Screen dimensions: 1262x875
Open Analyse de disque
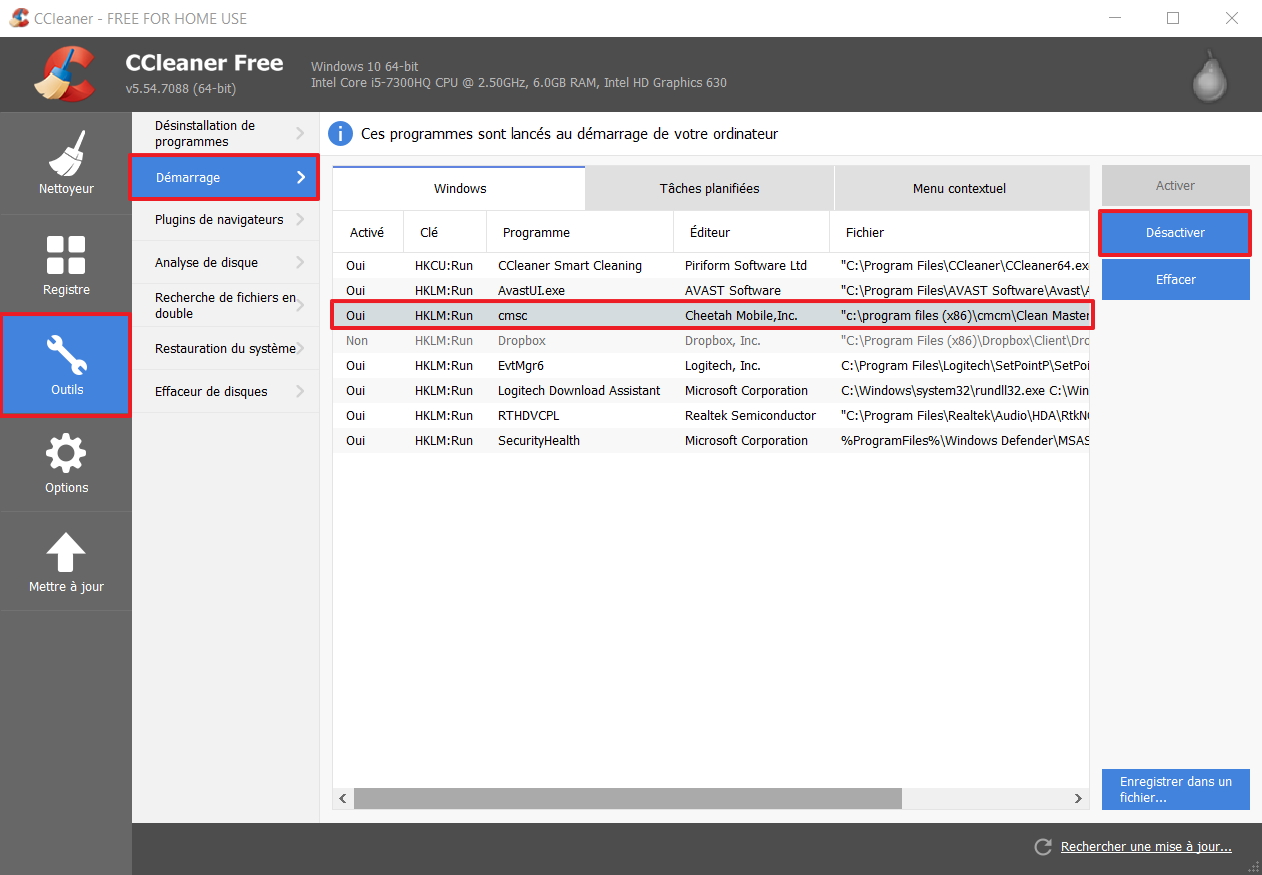(225, 263)
